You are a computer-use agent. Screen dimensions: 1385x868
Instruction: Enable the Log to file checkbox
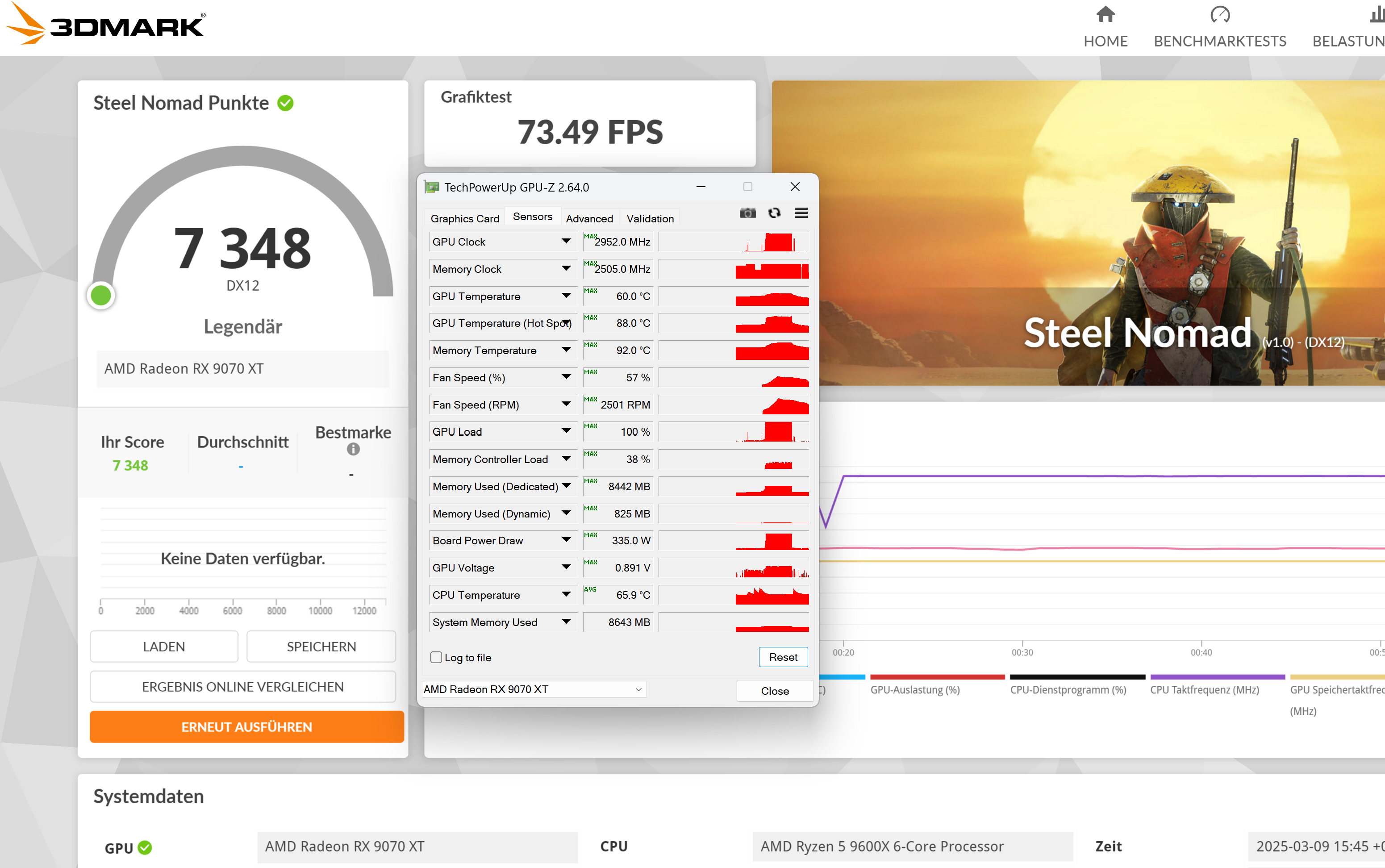tap(436, 657)
